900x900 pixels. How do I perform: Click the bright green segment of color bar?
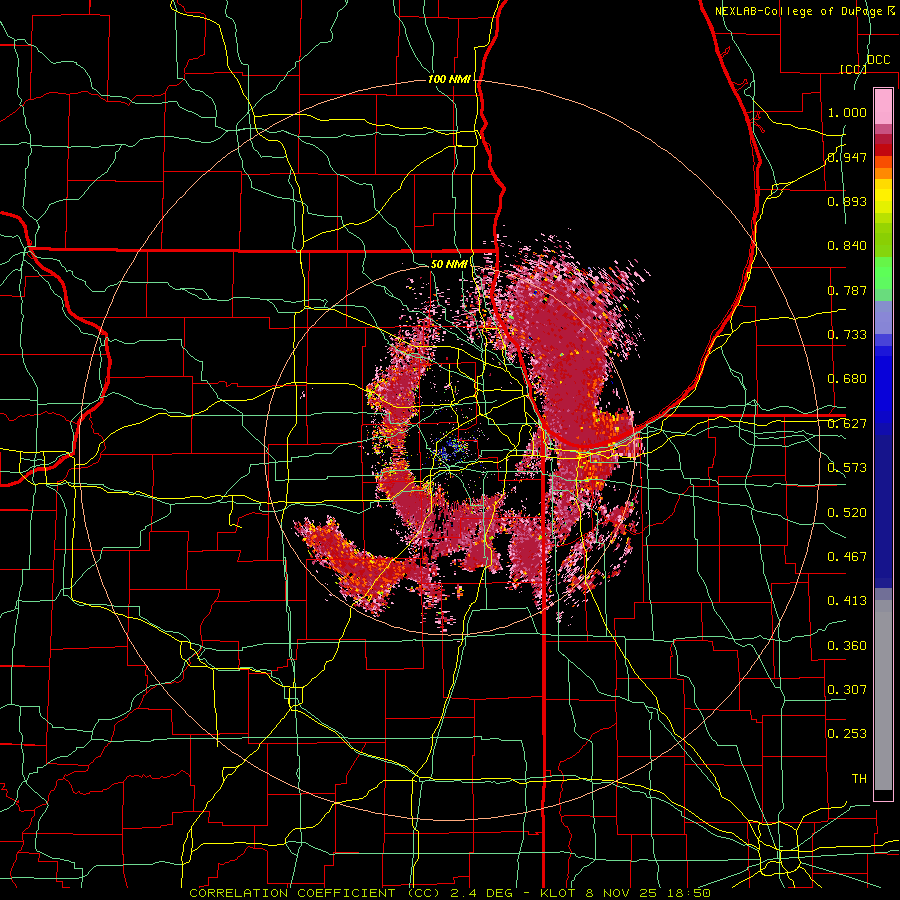(883, 273)
